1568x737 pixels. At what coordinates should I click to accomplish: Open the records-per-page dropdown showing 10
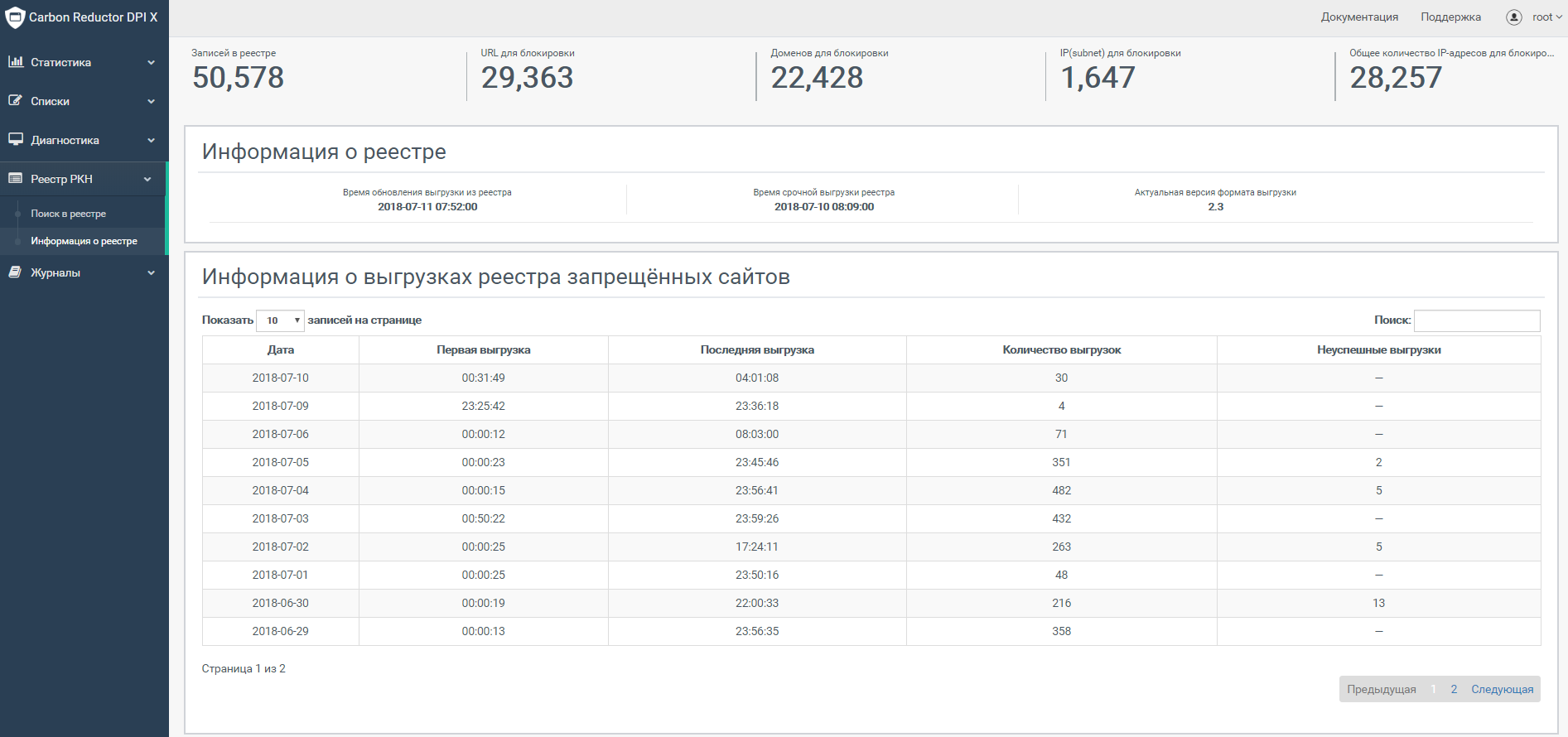point(281,320)
